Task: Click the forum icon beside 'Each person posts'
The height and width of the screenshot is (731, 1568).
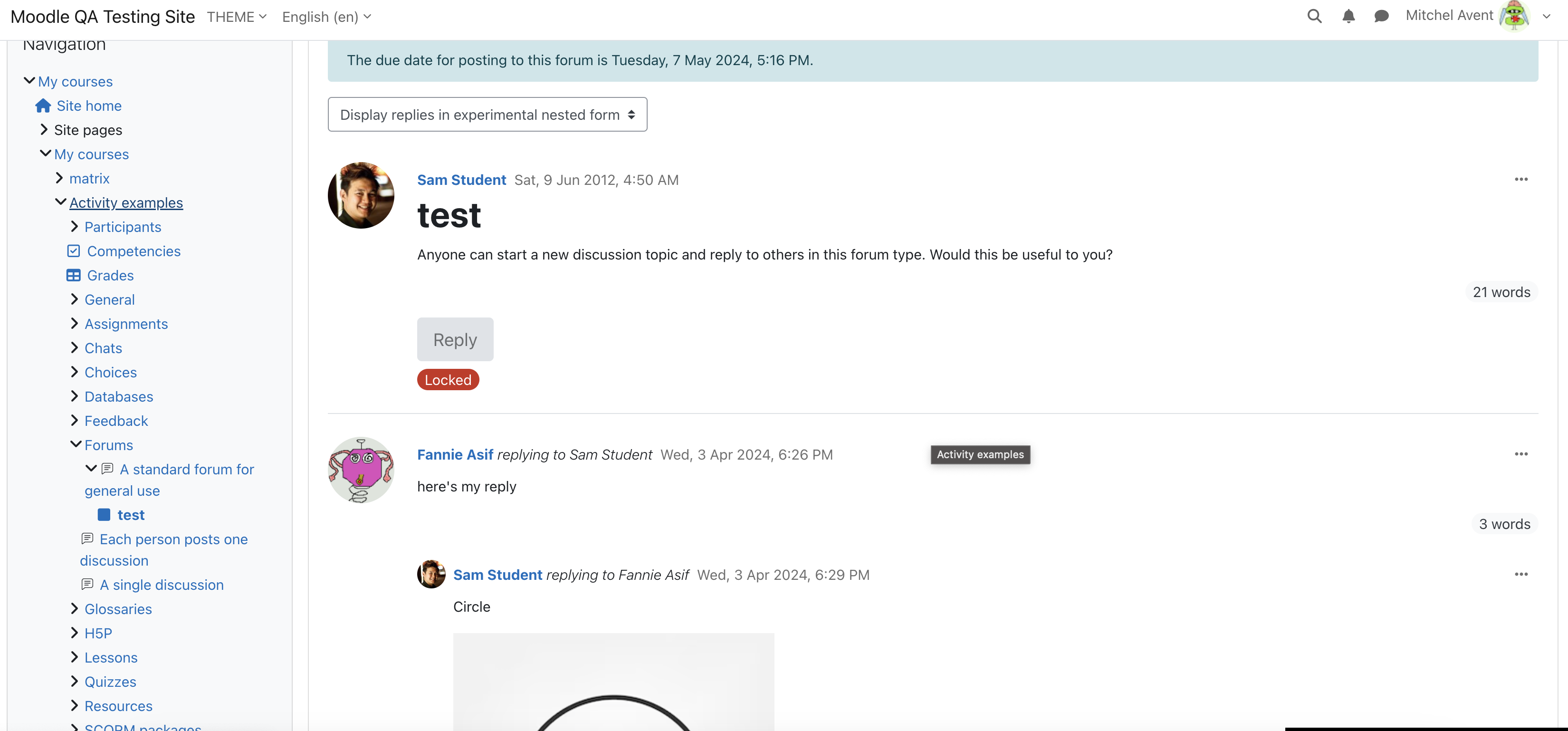Action: click(x=87, y=539)
